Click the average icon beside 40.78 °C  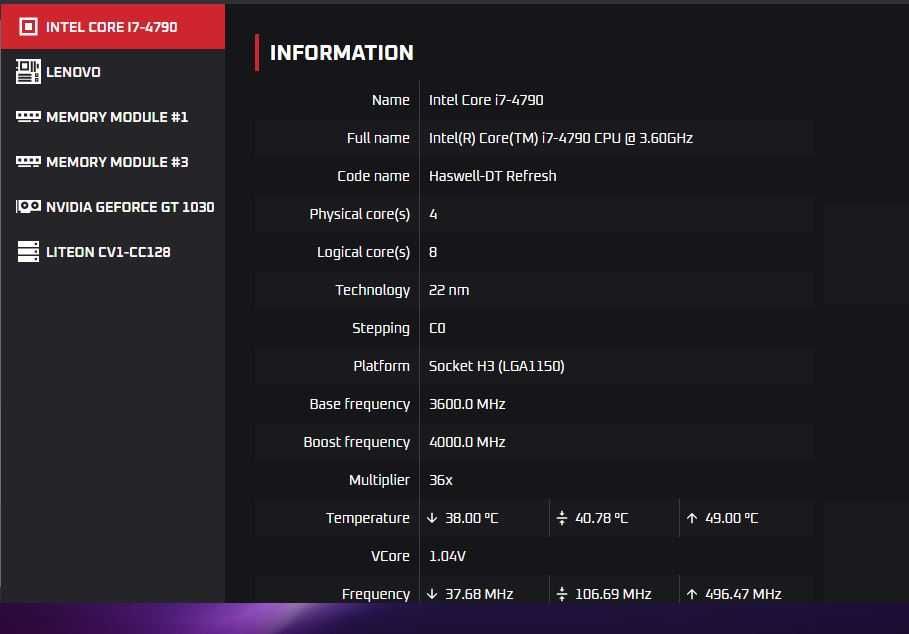pyautogui.click(x=562, y=518)
